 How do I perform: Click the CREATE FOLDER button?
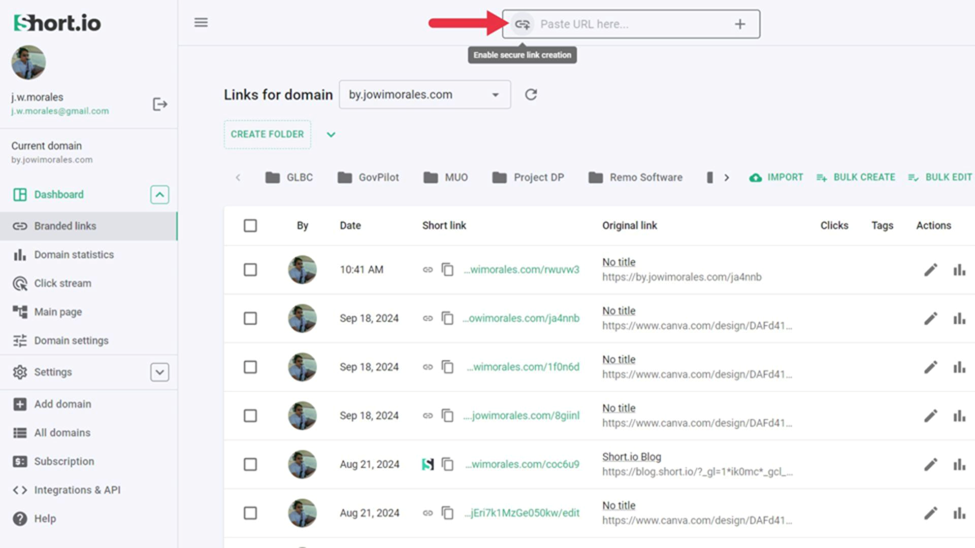point(267,134)
